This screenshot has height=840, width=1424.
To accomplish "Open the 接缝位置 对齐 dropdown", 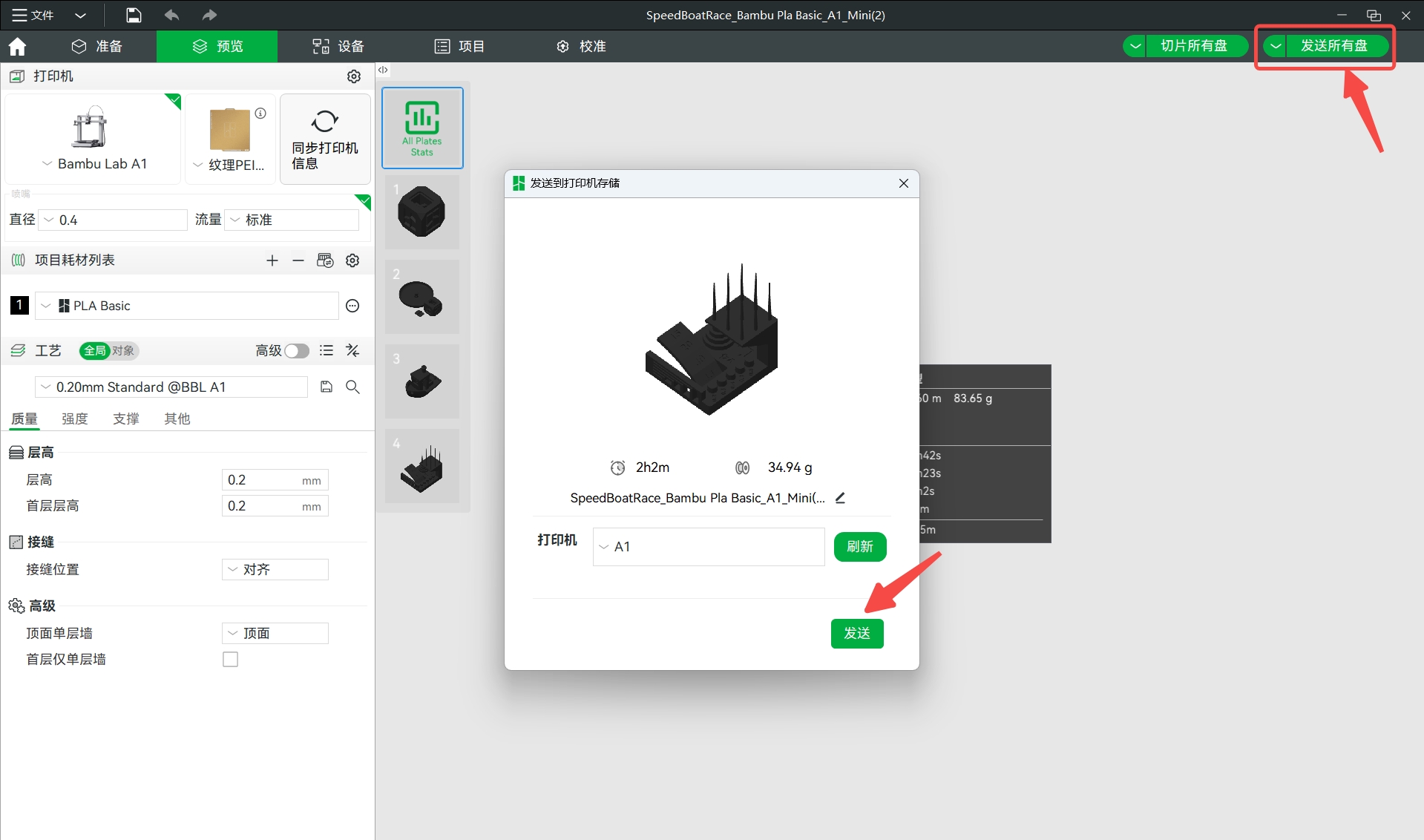I will [x=275, y=570].
